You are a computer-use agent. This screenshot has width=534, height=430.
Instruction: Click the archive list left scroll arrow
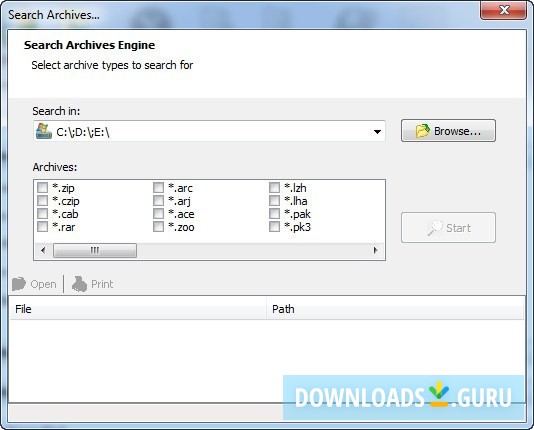(43, 251)
